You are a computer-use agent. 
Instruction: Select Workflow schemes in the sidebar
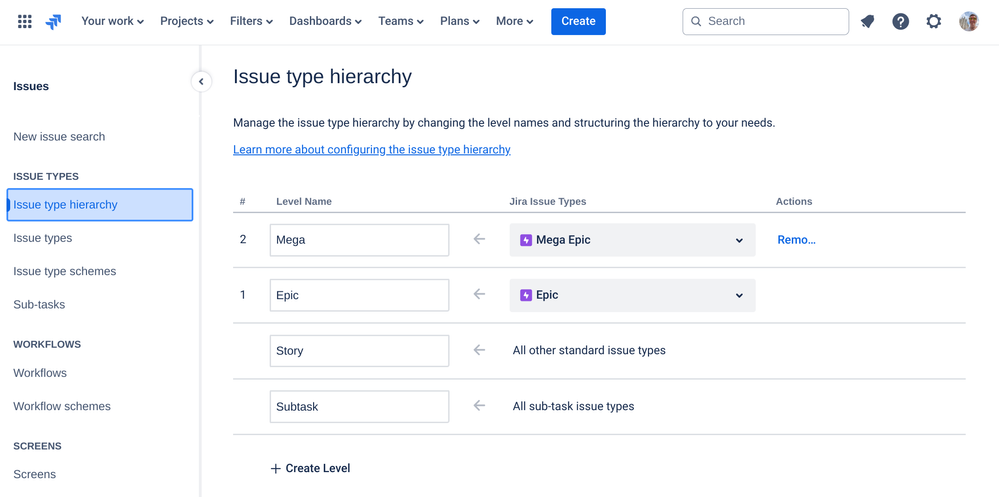(x=62, y=406)
